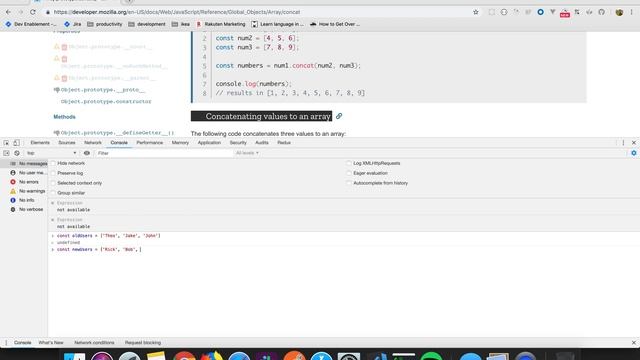Open the Chrome profile avatar
640x360 pixels.
pos(619,12)
